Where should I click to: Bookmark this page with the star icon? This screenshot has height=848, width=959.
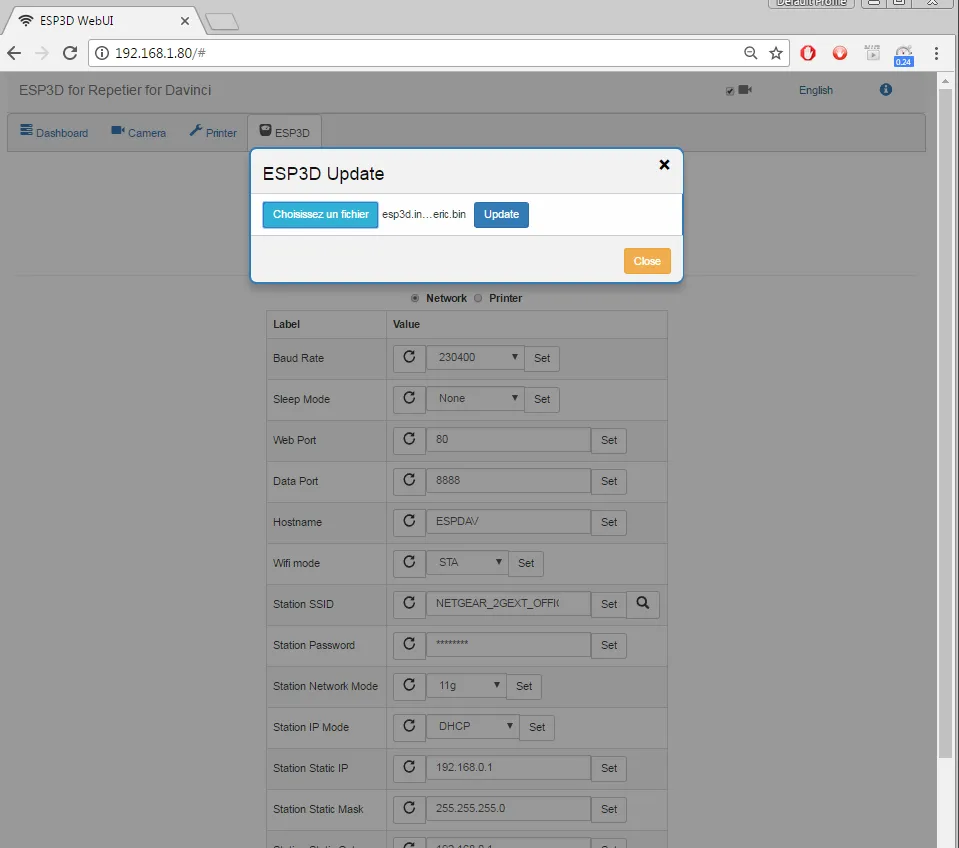point(776,53)
